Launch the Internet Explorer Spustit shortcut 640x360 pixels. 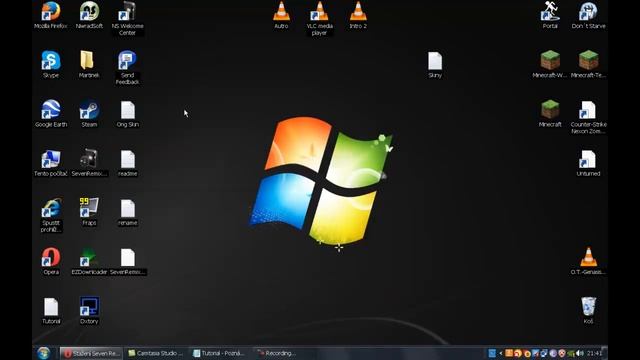click(x=51, y=215)
